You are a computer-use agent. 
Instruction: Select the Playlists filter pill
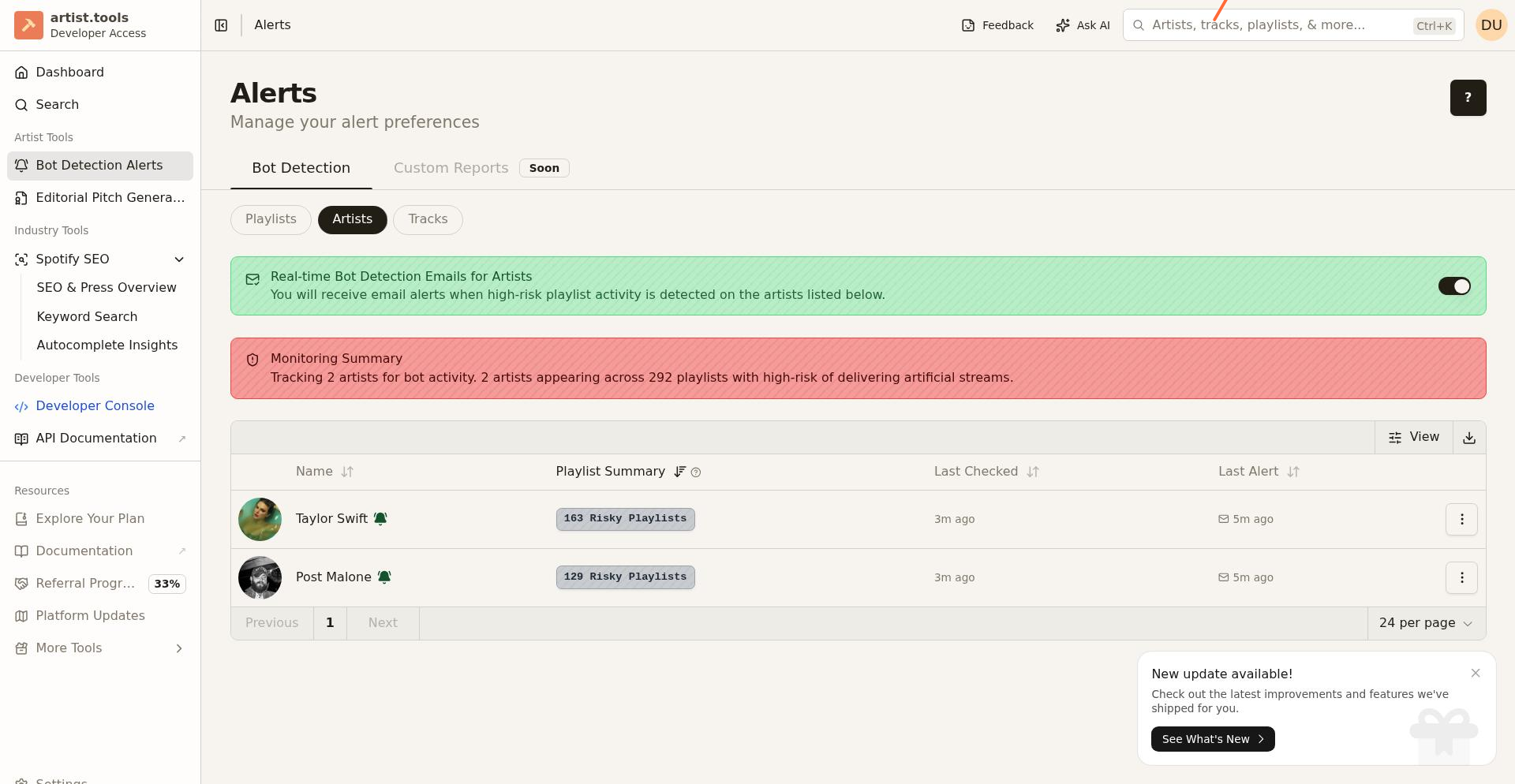(x=271, y=219)
